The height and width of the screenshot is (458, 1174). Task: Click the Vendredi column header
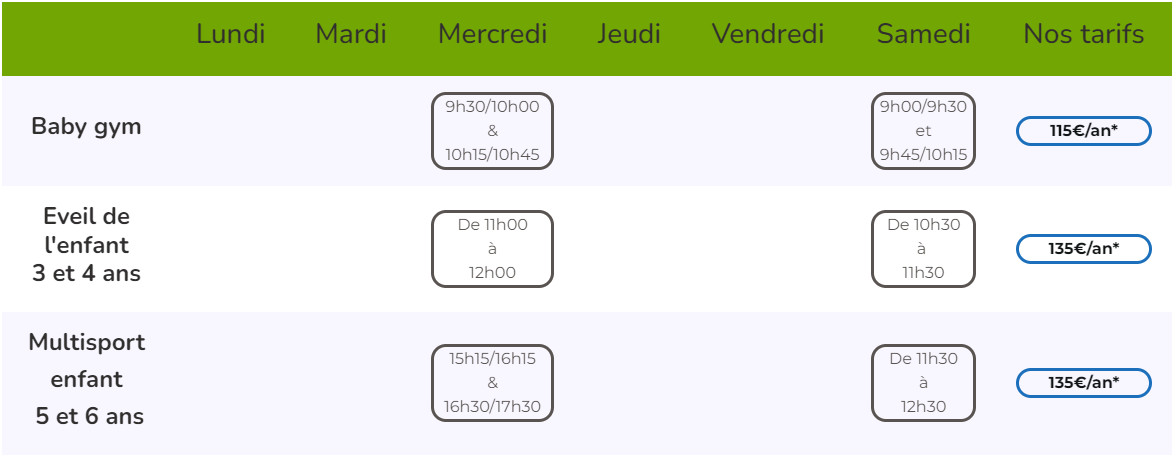pyautogui.click(x=768, y=35)
